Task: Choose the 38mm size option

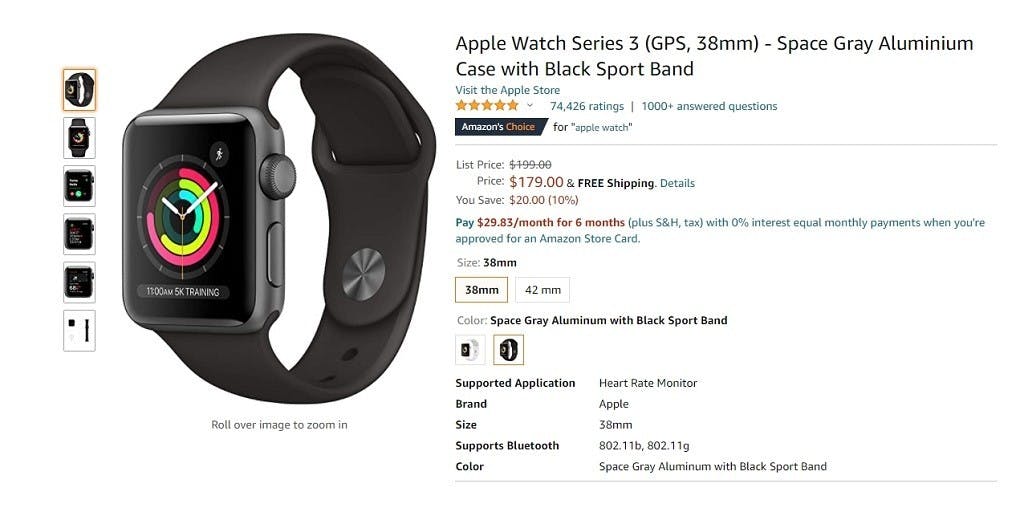Action: click(x=481, y=290)
